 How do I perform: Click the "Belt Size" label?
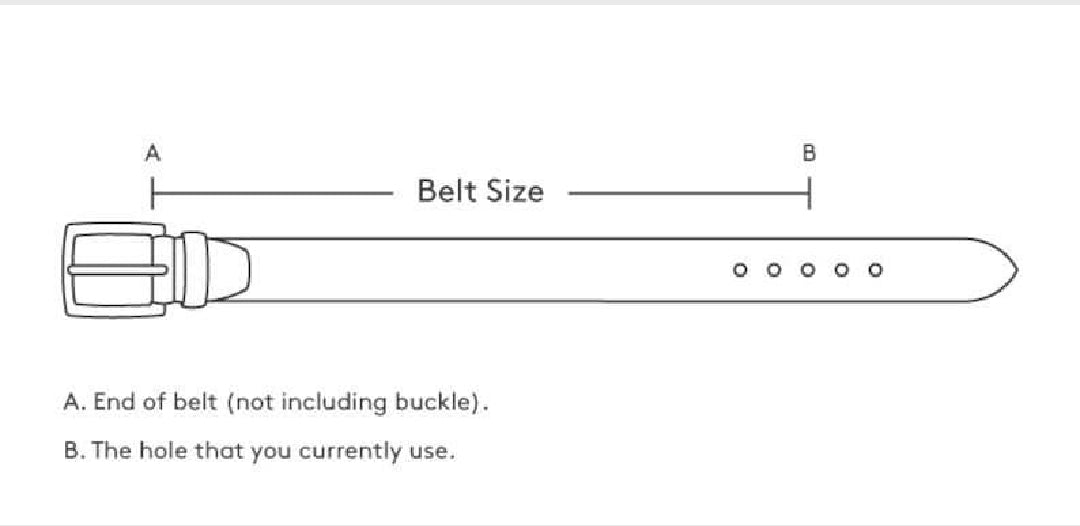pyautogui.click(x=480, y=190)
